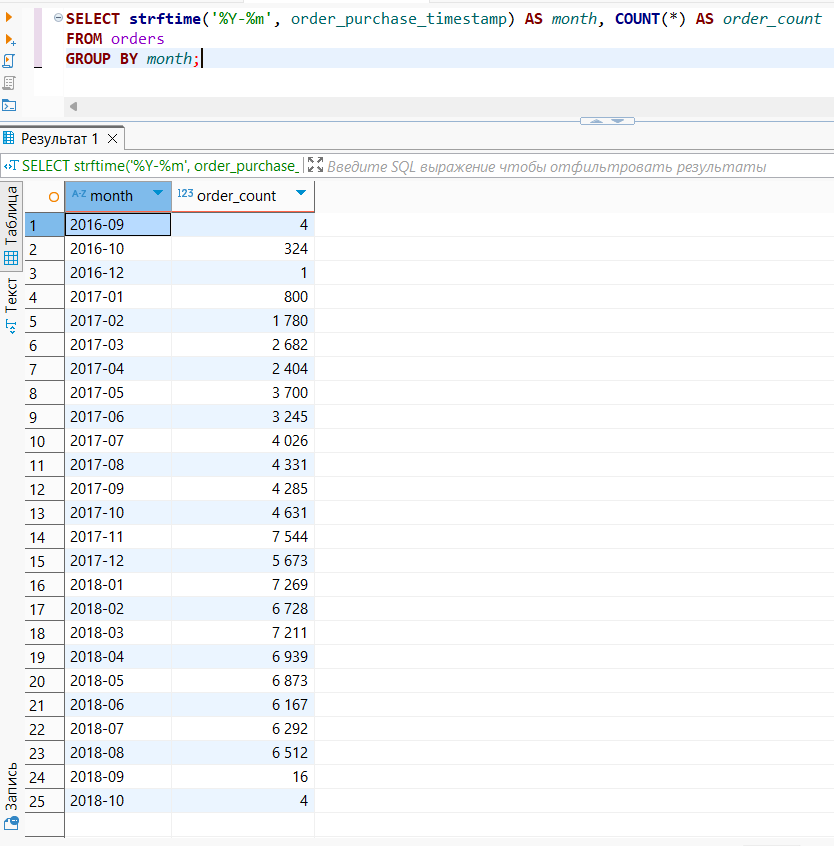The width and height of the screenshot is (834, 846).
Task: Click the row-marker circle in grid corner
Action: (53, 196)
